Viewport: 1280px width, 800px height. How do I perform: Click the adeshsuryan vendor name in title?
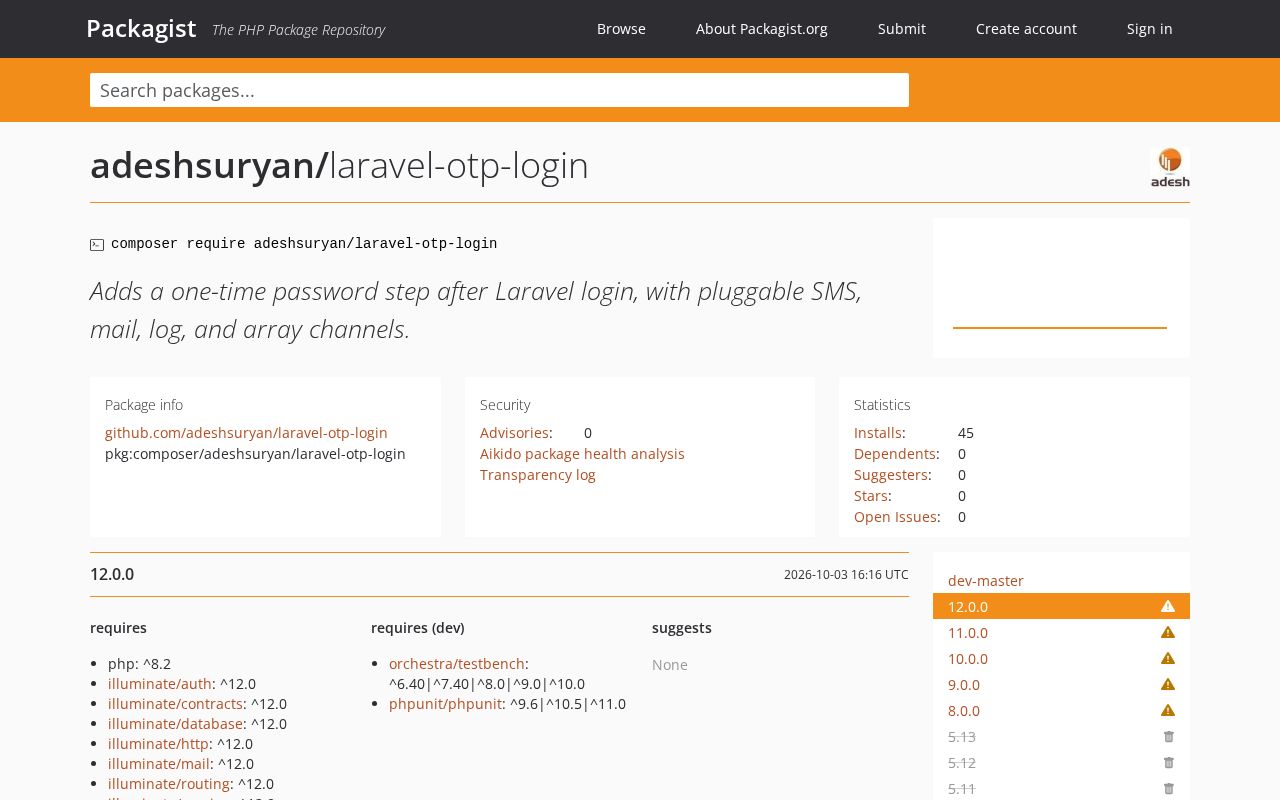202,166
